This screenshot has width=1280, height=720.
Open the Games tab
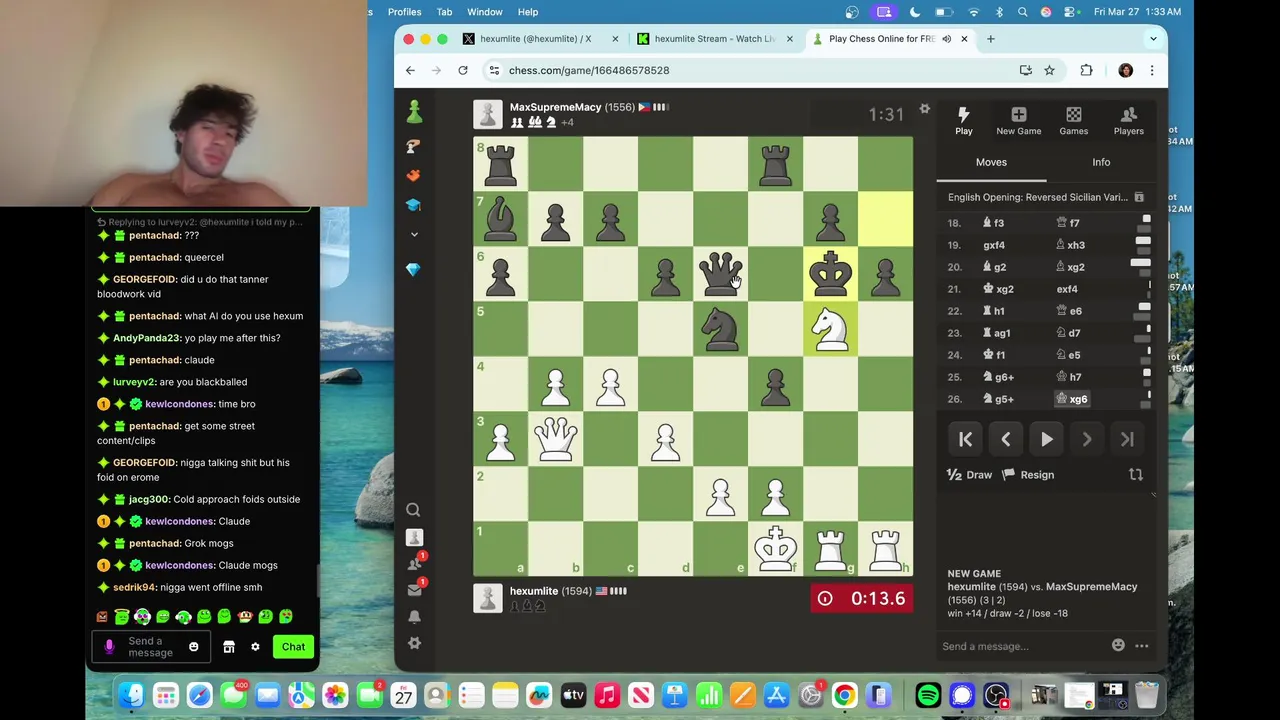[x=1073, y=121]
